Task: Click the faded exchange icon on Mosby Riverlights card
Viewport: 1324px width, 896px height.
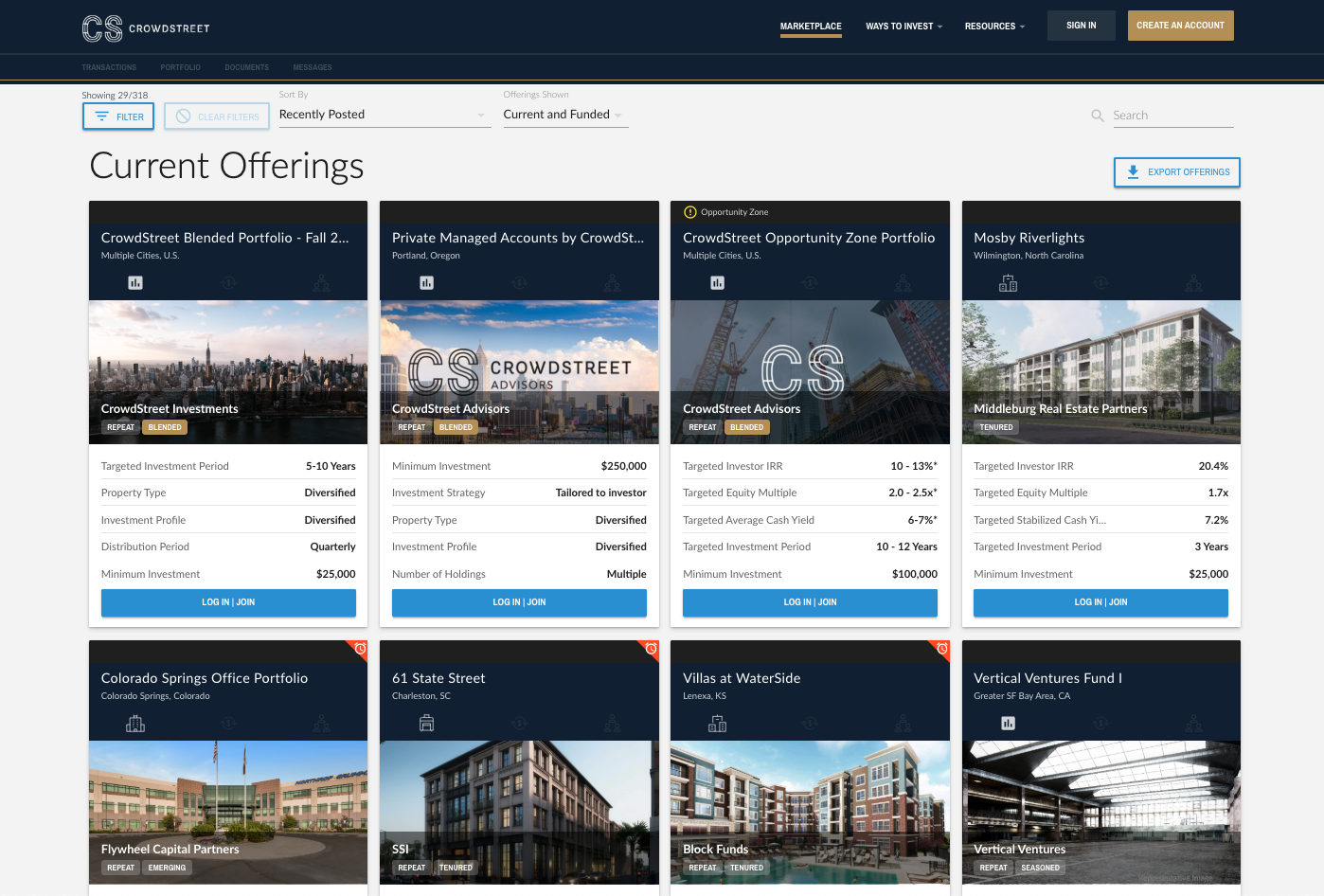Action: coord(1100,283)
